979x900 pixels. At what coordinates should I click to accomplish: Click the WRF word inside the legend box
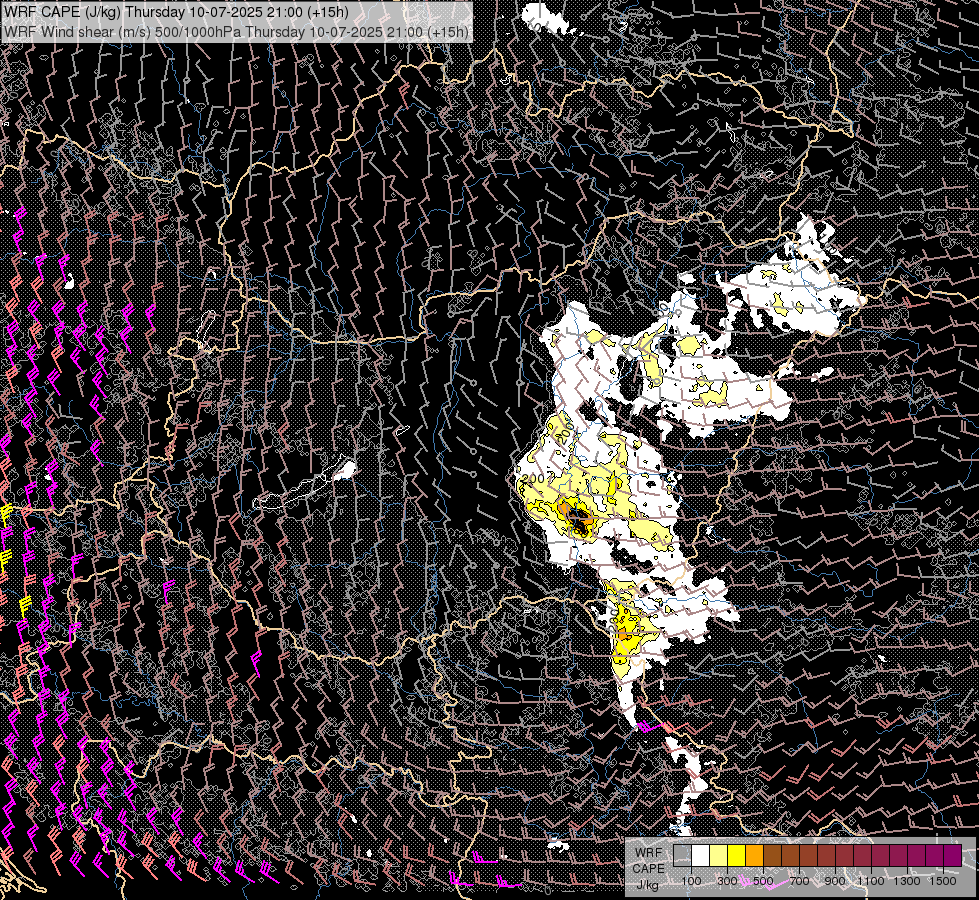(649, 853)
